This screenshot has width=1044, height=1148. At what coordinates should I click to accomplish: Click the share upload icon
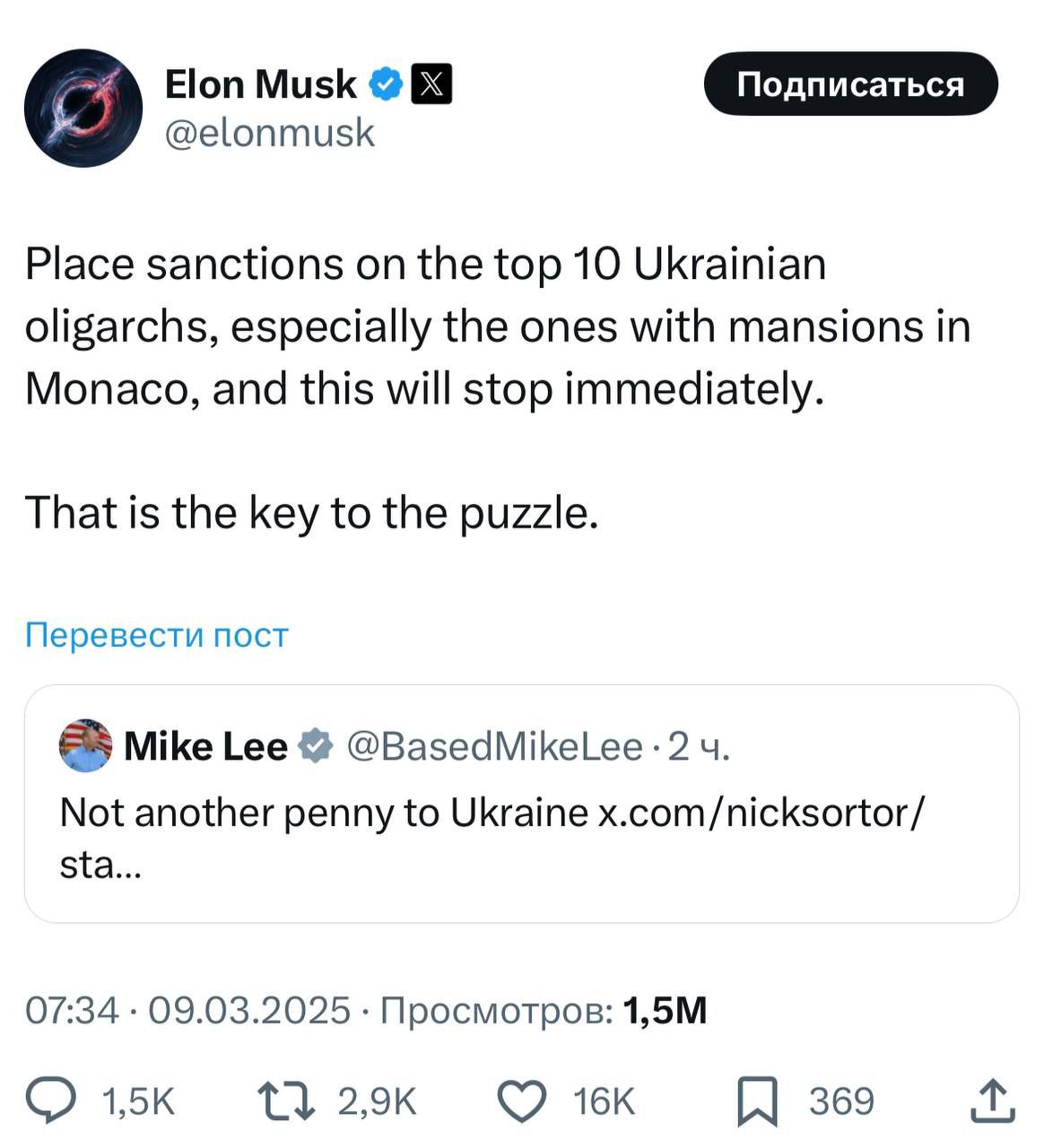[x=993, y=1101]
